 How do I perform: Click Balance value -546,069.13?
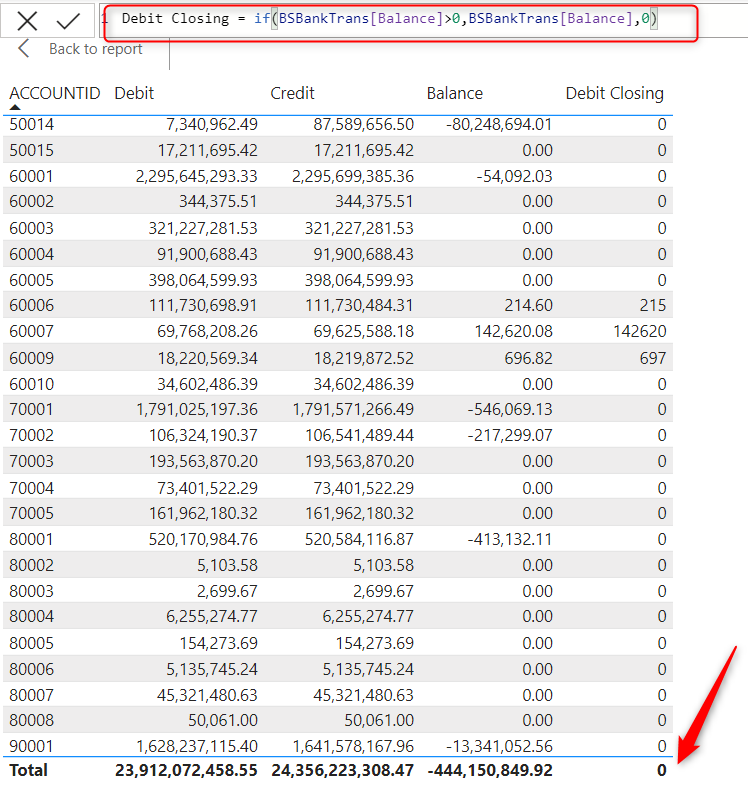pos(510,410)
